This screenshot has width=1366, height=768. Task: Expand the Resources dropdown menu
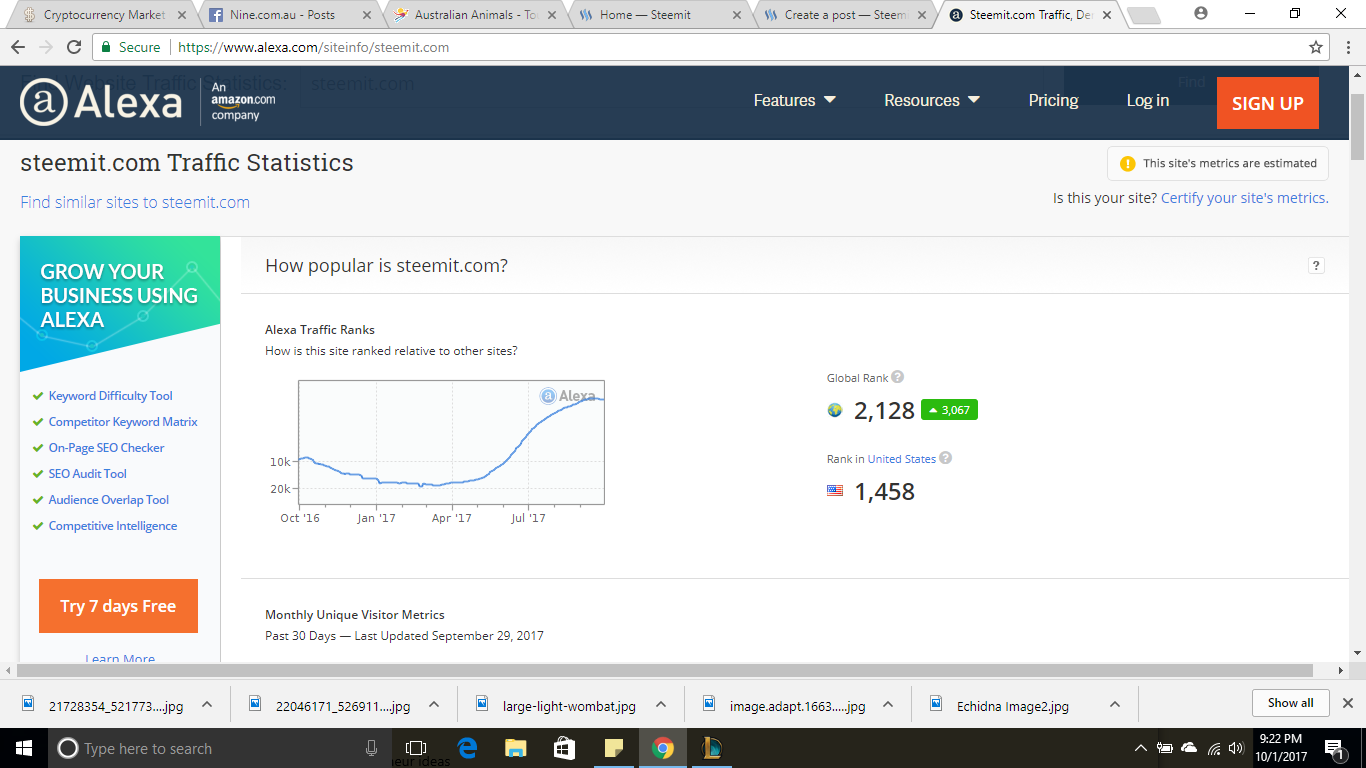pos(932,100)
